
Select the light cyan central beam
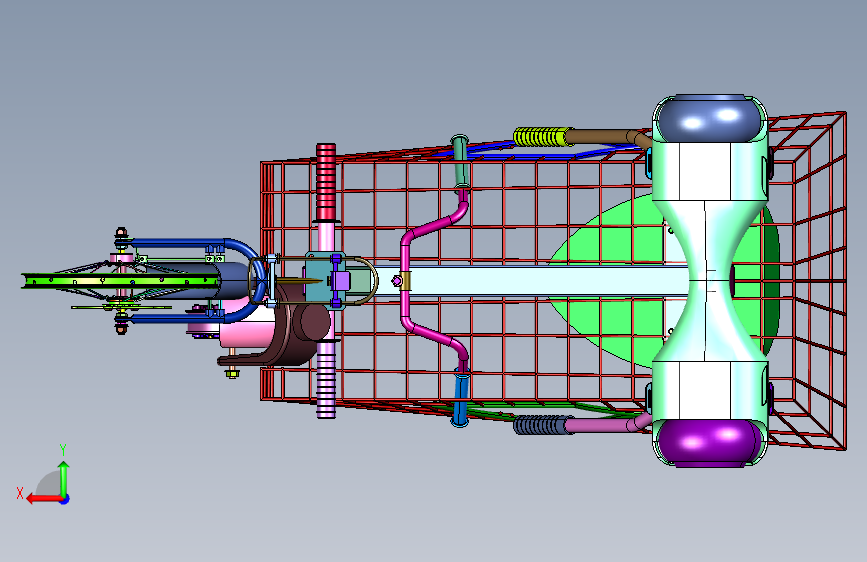(x=531, y=281)
